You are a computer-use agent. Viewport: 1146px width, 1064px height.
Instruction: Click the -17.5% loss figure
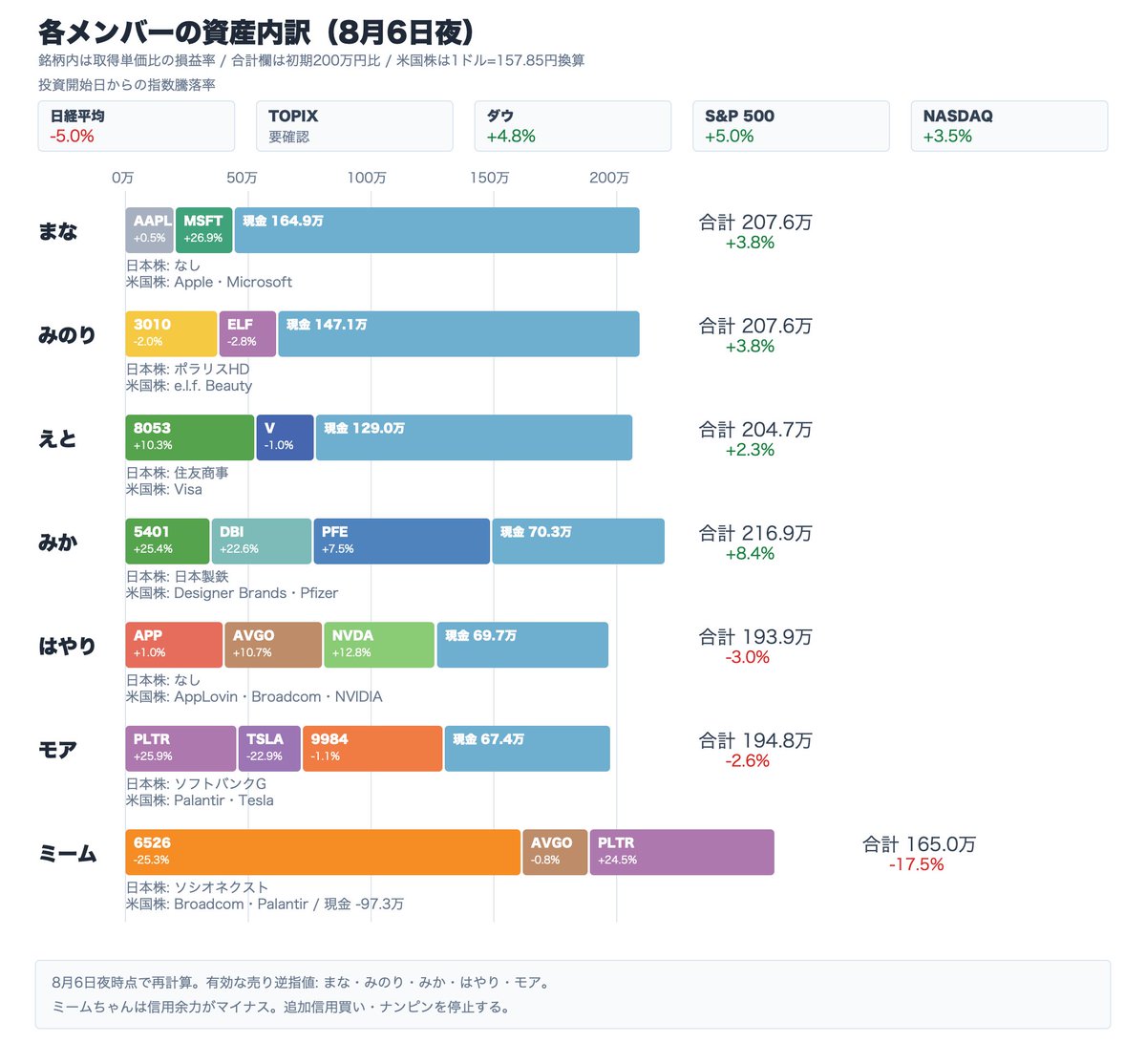917,865
